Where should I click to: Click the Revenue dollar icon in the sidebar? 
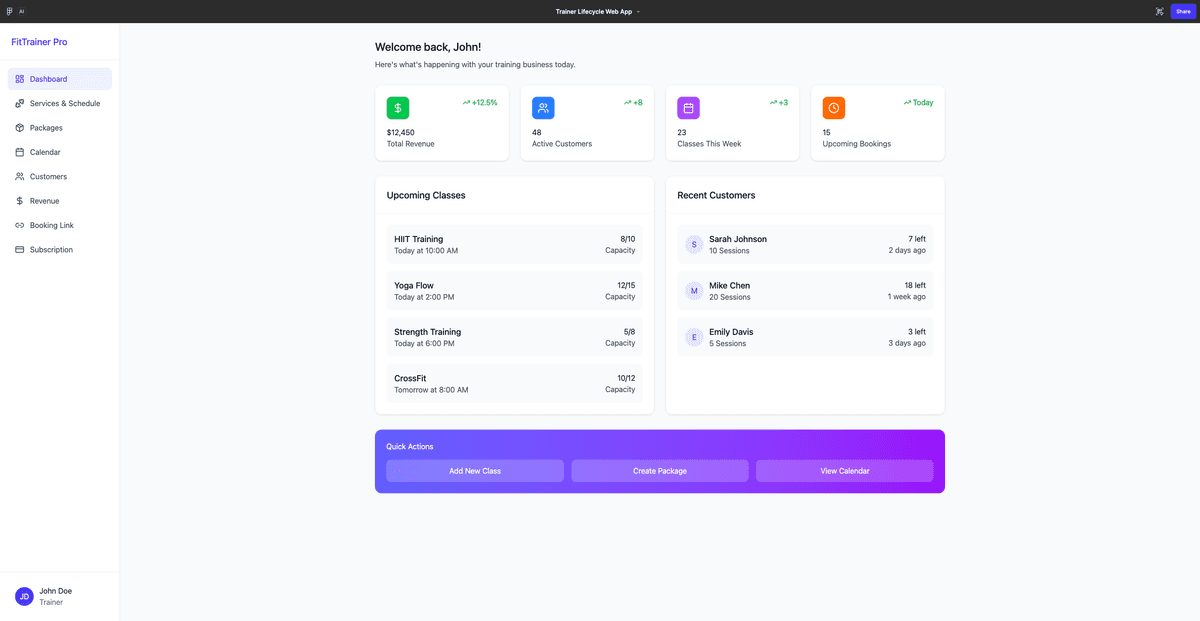[20, 200]
